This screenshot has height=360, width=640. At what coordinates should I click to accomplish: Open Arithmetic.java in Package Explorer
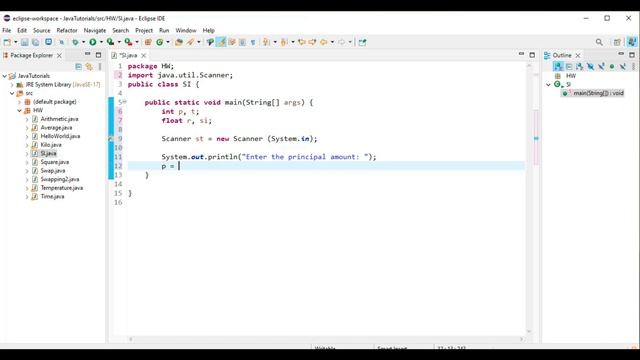[59, 119]
